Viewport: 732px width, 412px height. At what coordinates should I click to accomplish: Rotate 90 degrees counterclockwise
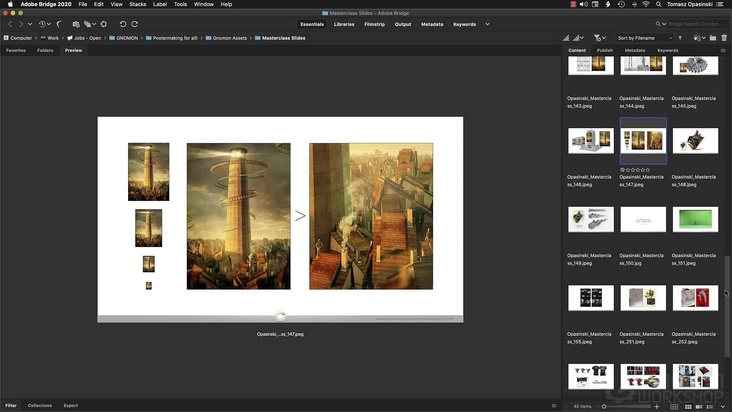coord(123,24)
